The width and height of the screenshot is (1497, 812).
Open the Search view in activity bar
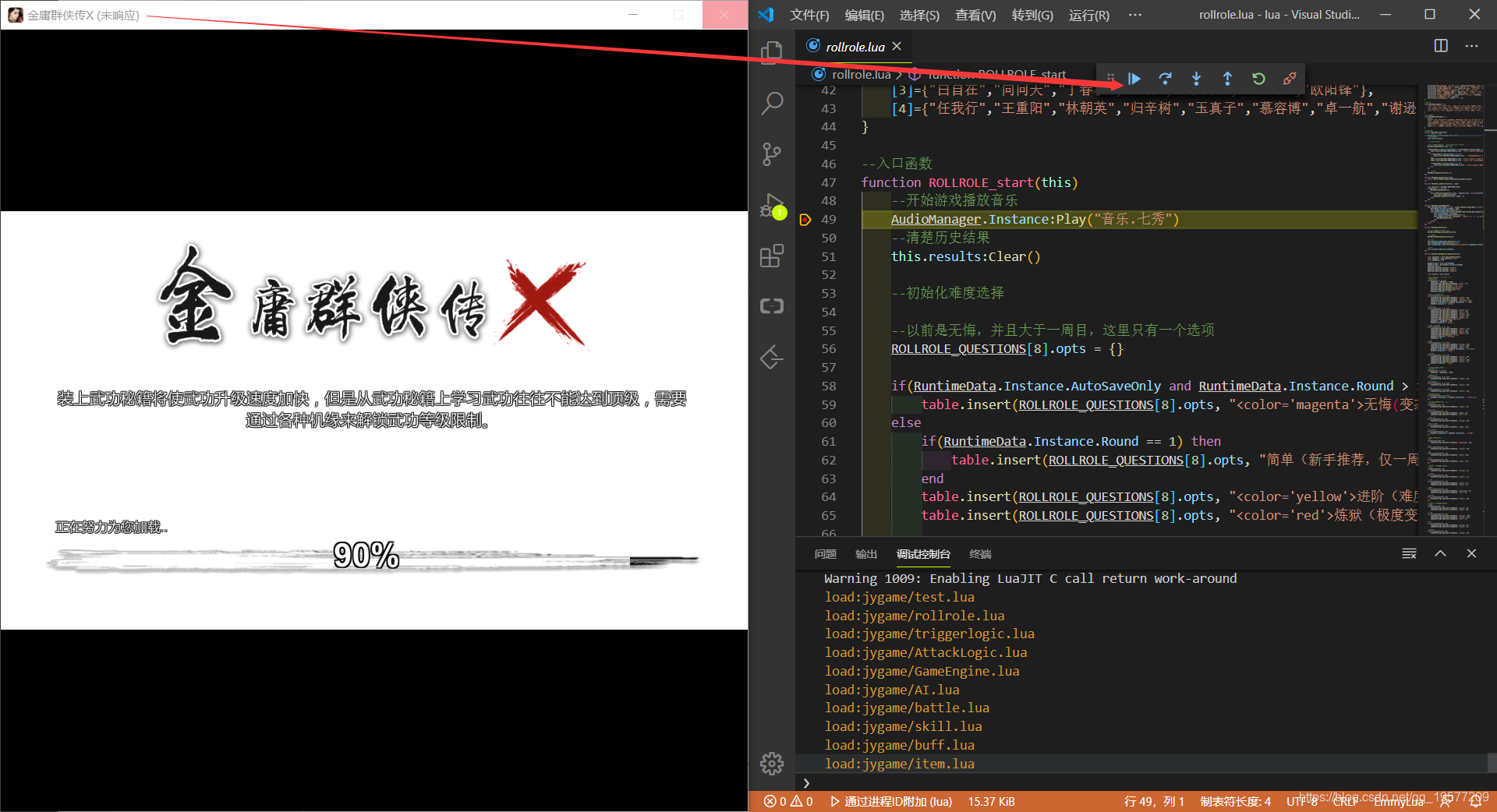pyautogui.click(x=772, y=103)
